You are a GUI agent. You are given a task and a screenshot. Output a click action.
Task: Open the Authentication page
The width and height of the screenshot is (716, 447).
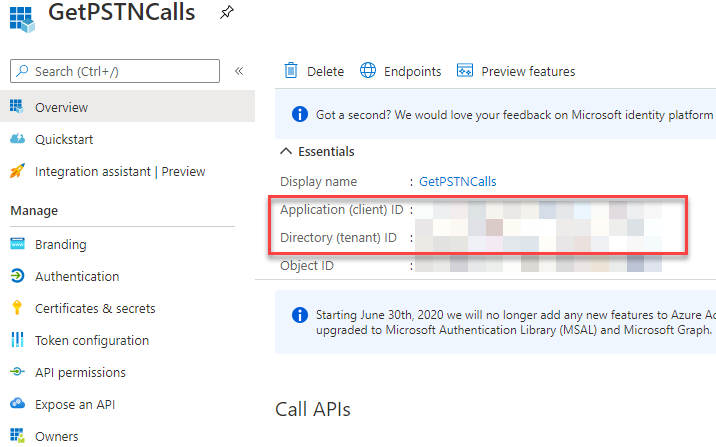coord(77,276)
